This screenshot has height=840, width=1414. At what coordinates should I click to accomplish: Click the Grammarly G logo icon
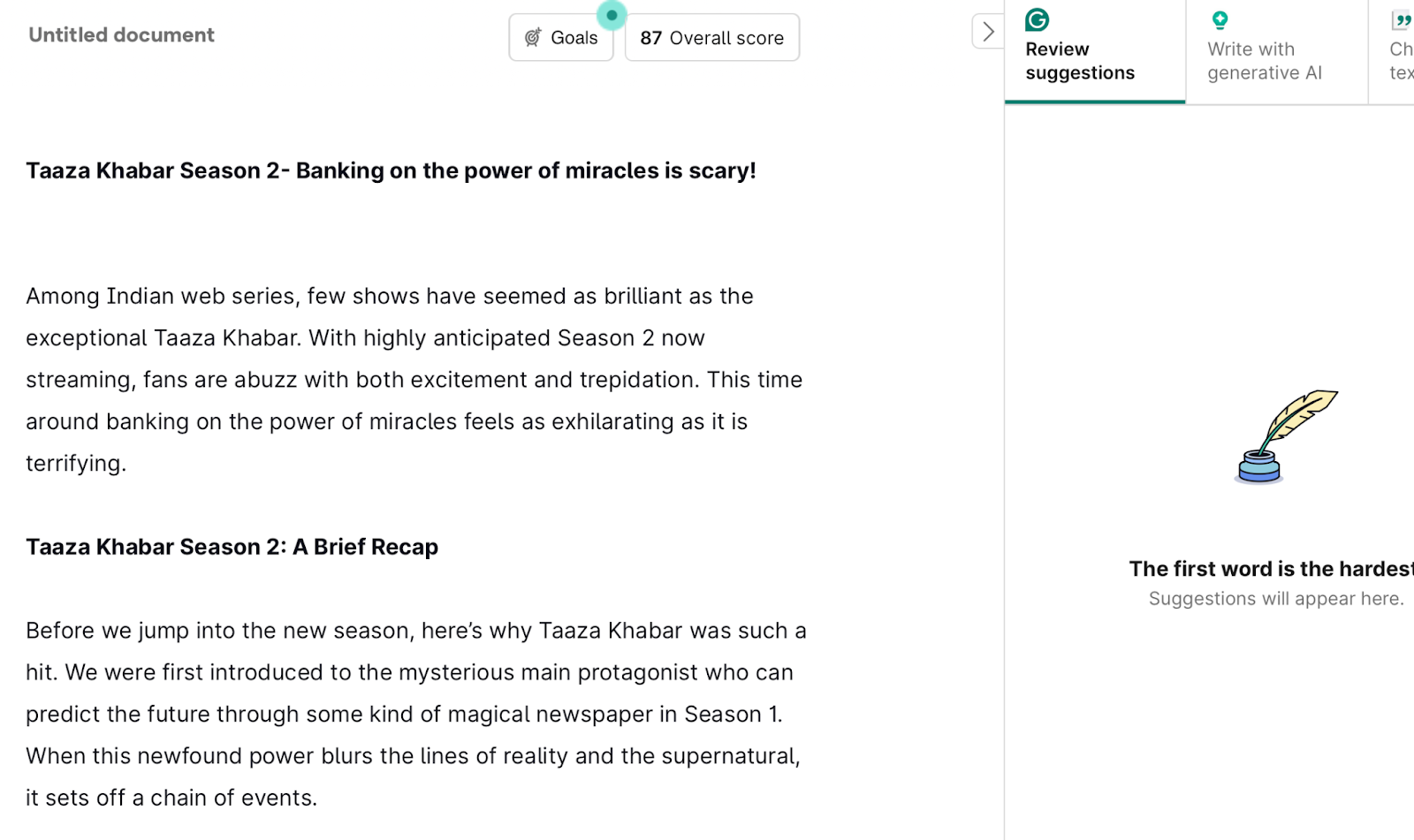pos(1038,19)
